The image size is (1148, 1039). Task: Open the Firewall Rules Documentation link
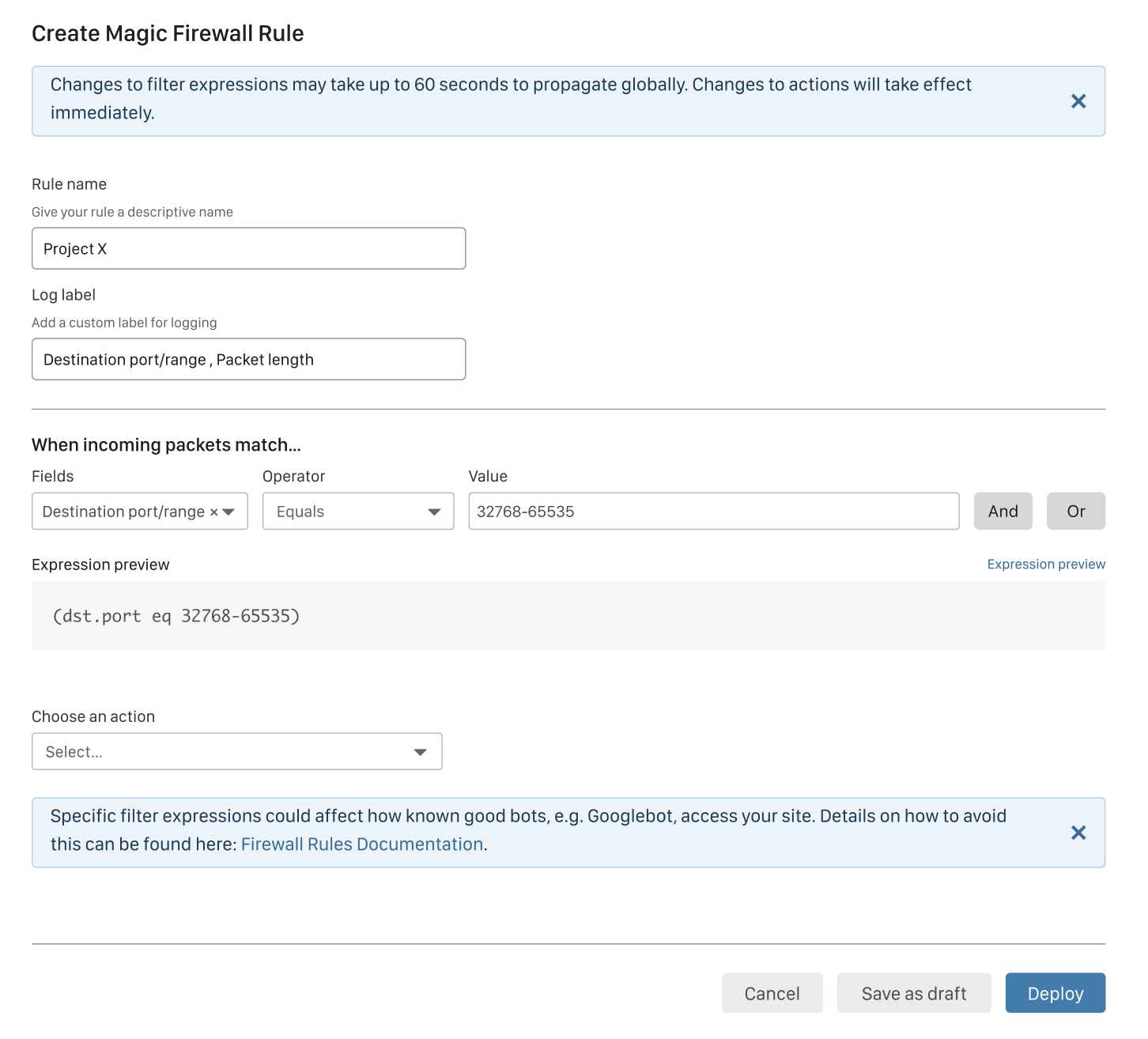coord(362,844)
